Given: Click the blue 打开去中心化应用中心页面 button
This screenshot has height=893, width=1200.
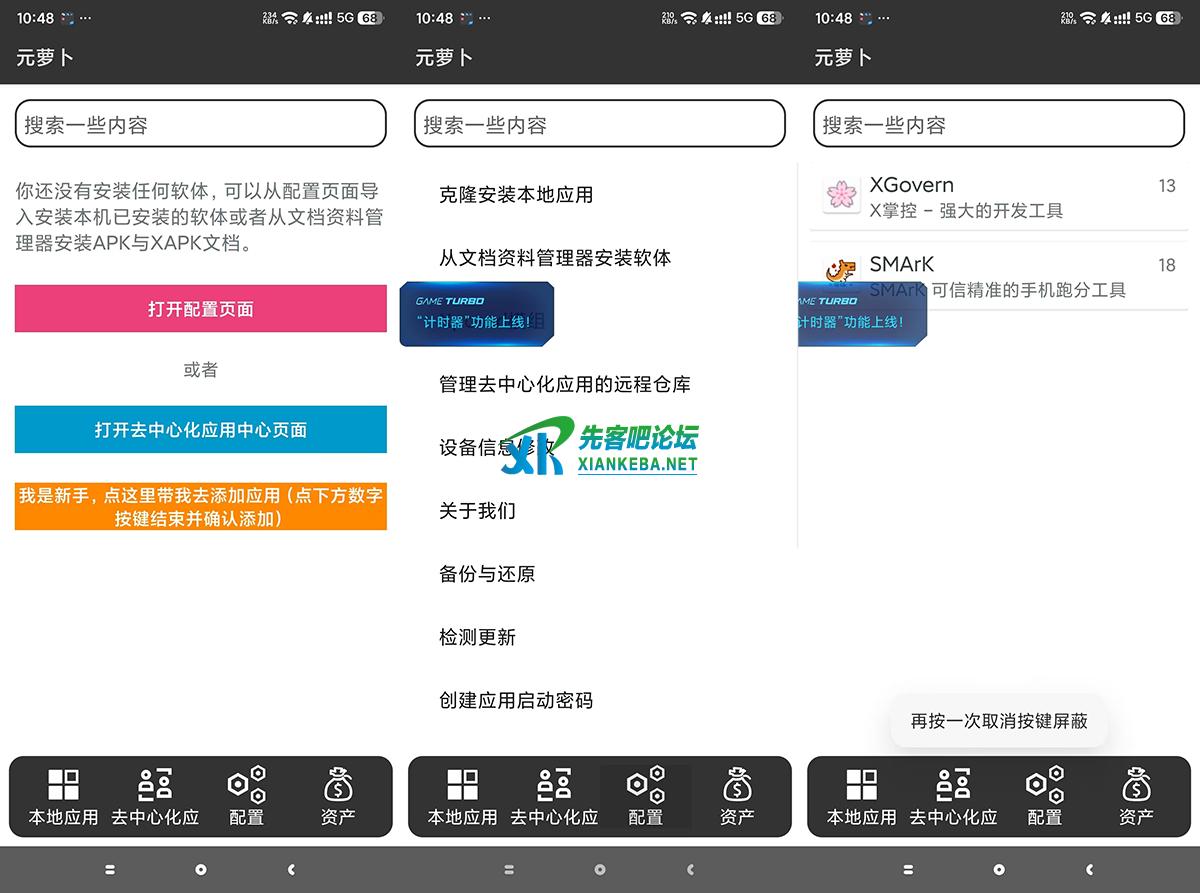Looking at the screenshot, I should (x=200, y=430).
